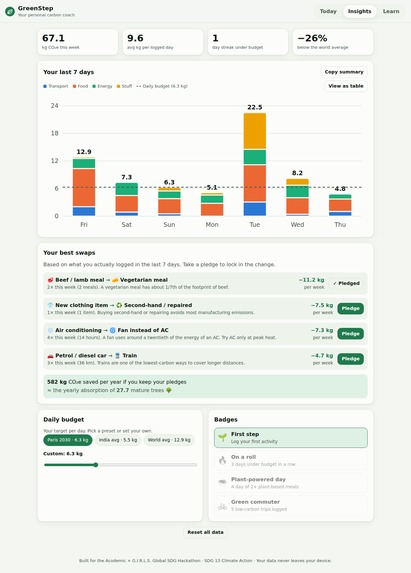Click the custom daily budget slider
This screenshot has width=411, height=573.
click(121, 465)
